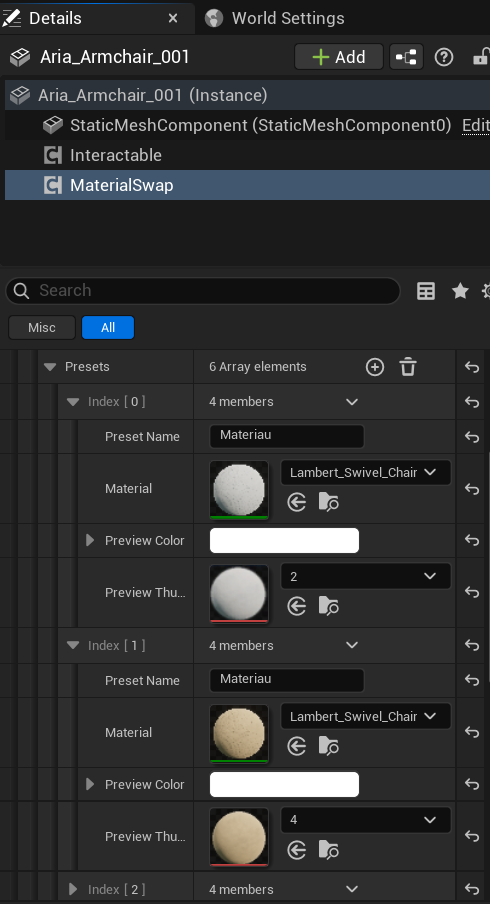This screenshot has height=904, width=490.
Task: Reset Index [1] Preset Name to default
Action: point(472,681)
